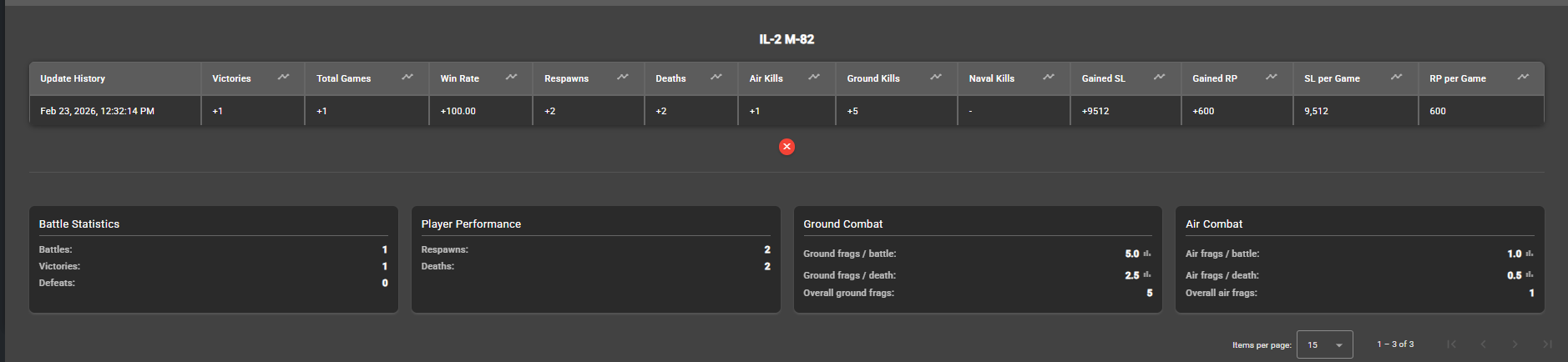Select the Feb 23, 2026 update history row
The image size is (1568, 362).
98,111
